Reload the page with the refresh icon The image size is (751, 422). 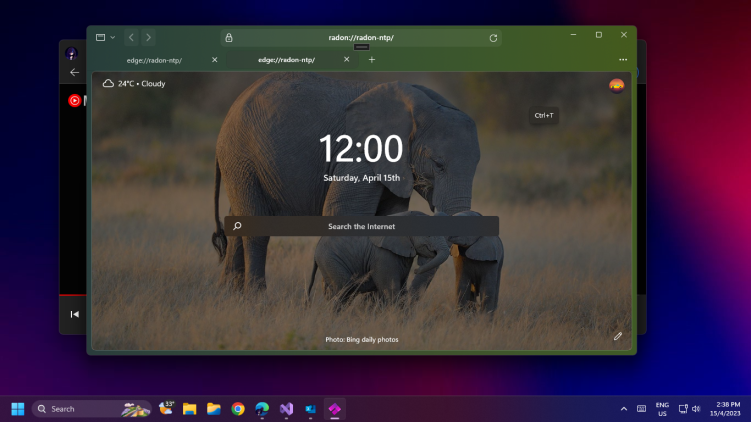point(493,38)
